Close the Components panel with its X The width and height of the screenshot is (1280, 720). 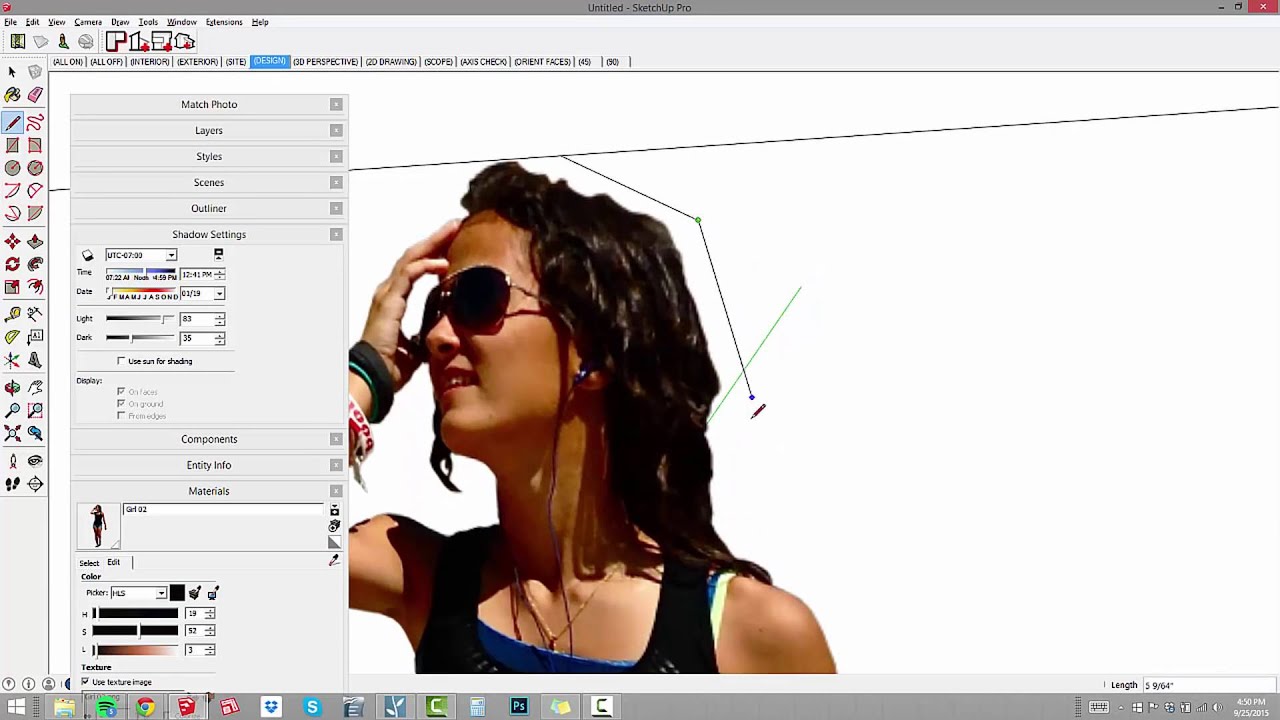[x=336, y=439]
